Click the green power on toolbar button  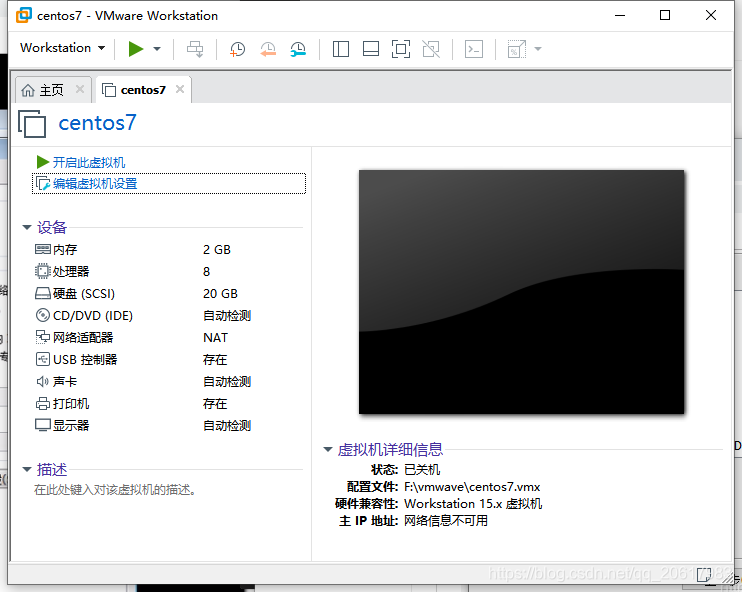point(136,48)
